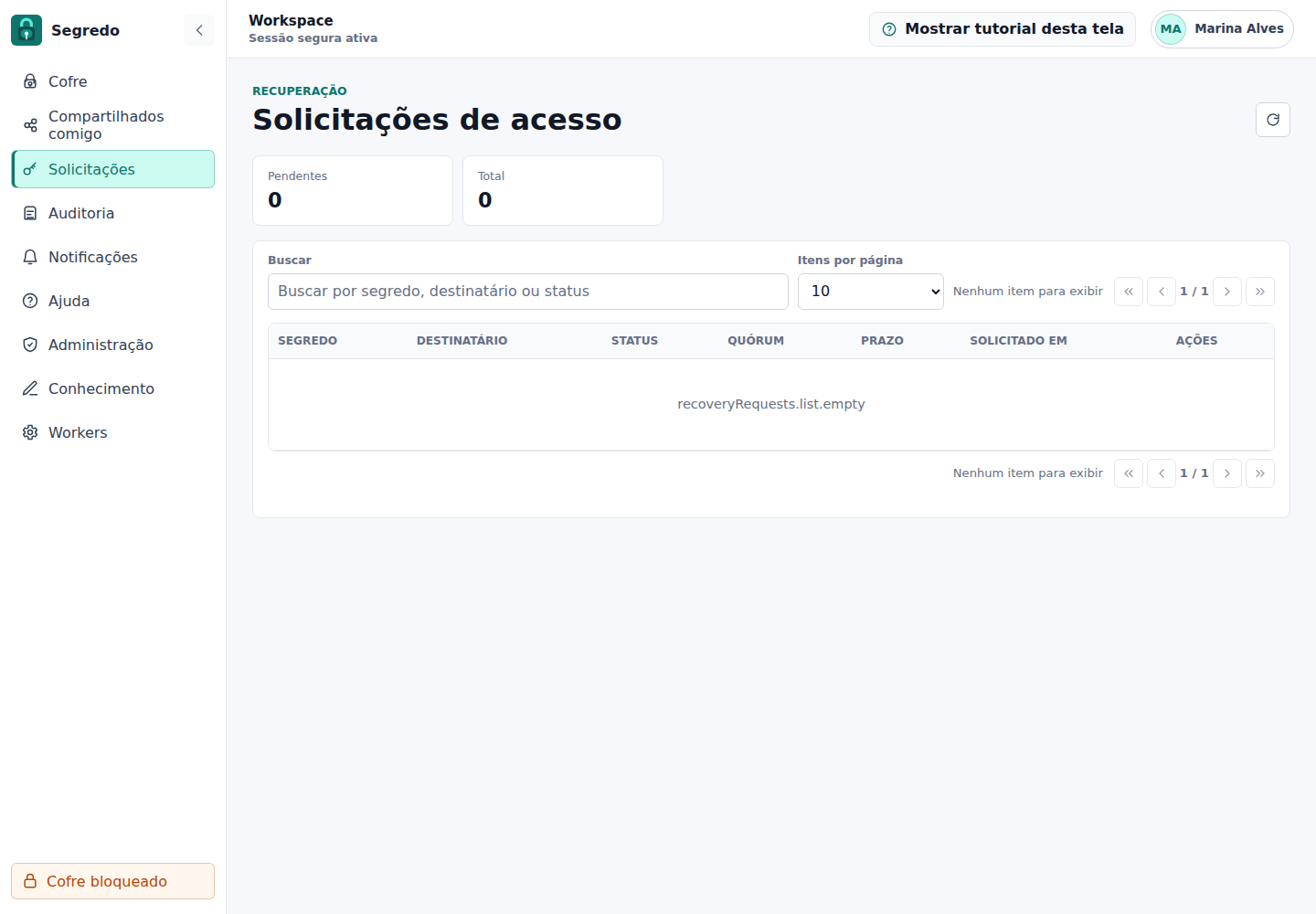The height and width of the screenshot is (914, 1316).
Task: Open Conhecimento in the sidebar
Action: [113, 388]
